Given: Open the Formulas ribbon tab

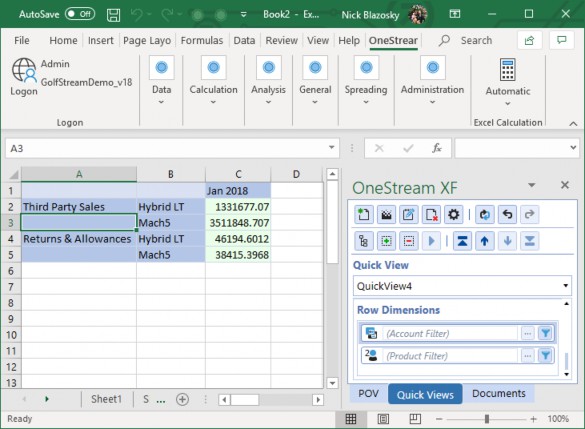Looking at the screenshot, I should 201,40.
